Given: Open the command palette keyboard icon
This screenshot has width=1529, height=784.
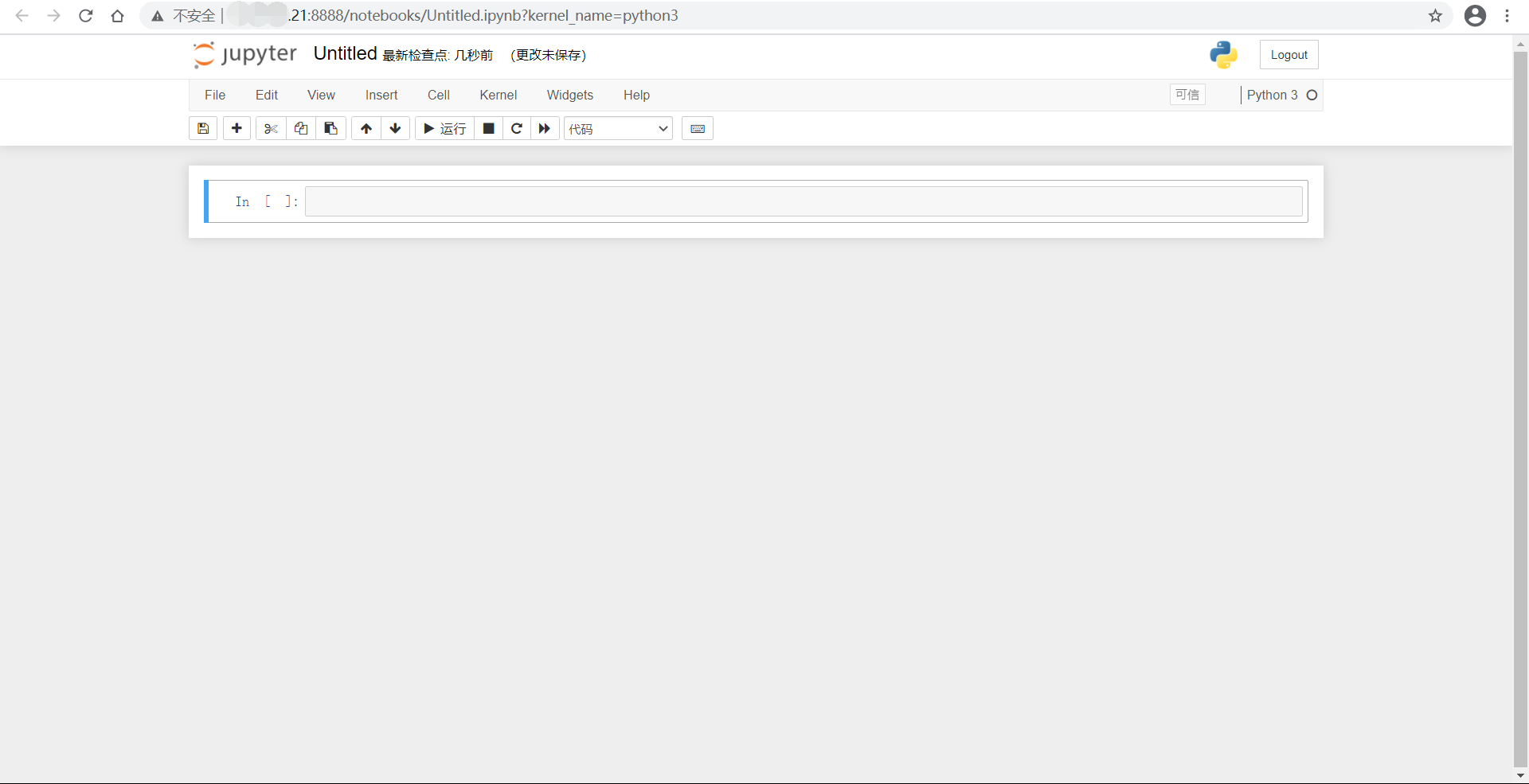Looking at the screenshot, I should pos(698,128).
